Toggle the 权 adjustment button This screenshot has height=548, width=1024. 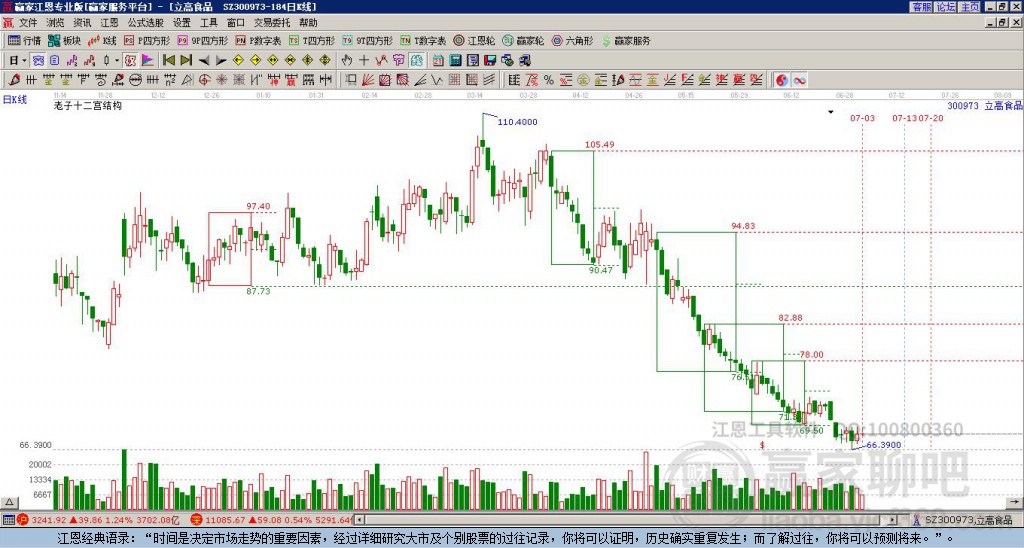tap(130, 61)
